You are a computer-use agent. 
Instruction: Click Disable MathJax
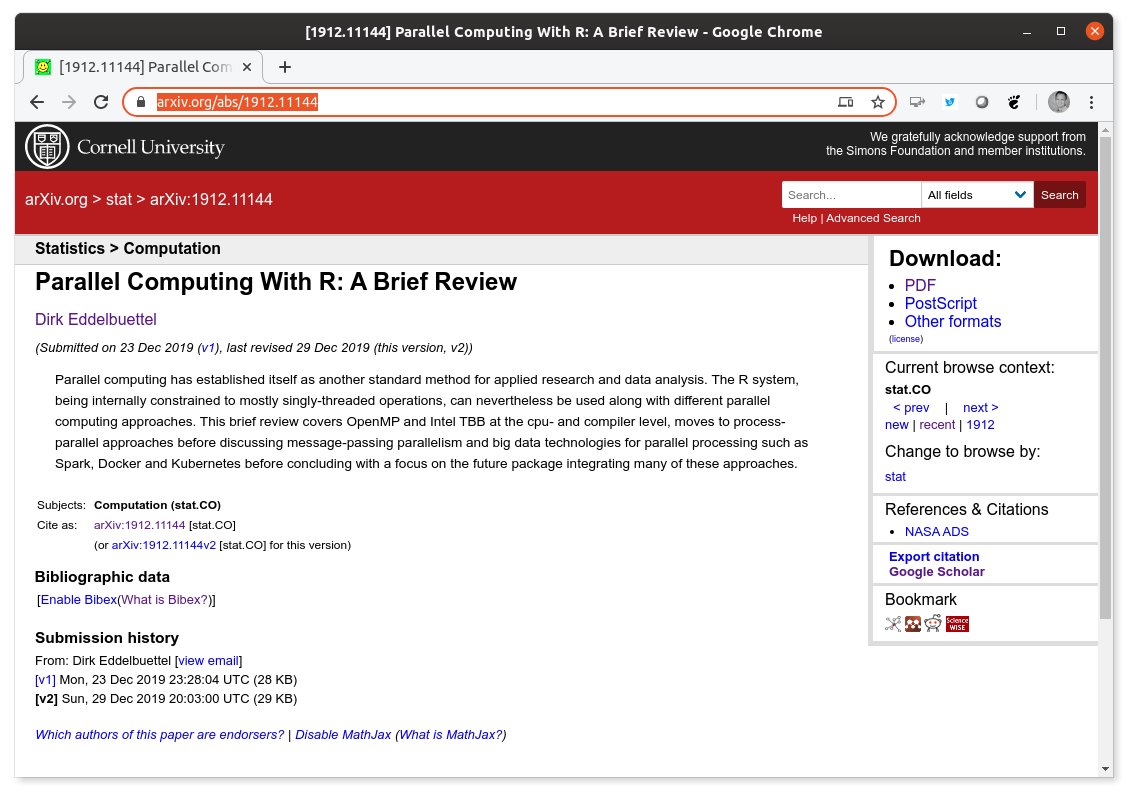point(343,735)
